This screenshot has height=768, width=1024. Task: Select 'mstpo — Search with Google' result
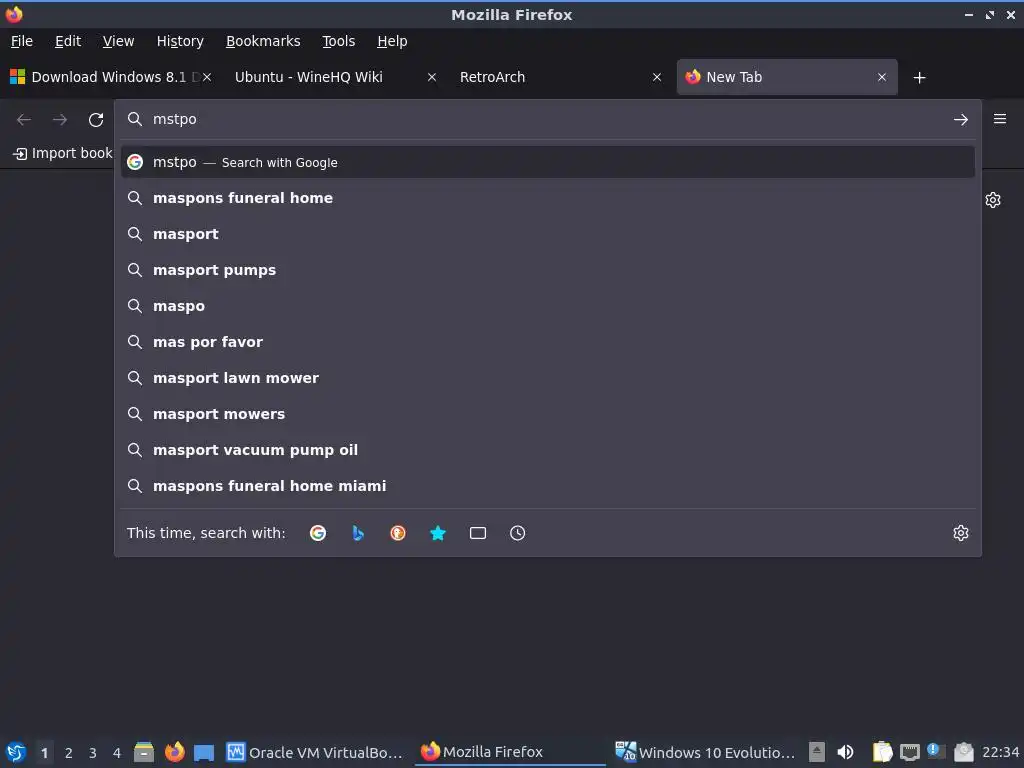(x=547, y=162)
